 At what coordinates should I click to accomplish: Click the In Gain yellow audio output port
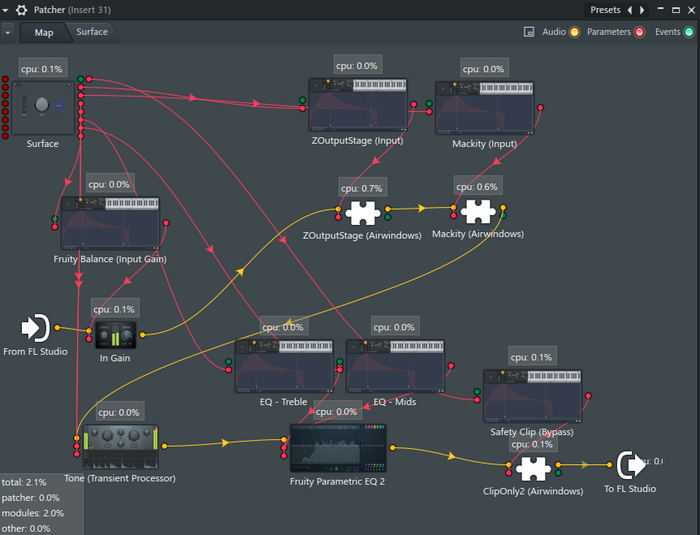click(x=142, y=334)
